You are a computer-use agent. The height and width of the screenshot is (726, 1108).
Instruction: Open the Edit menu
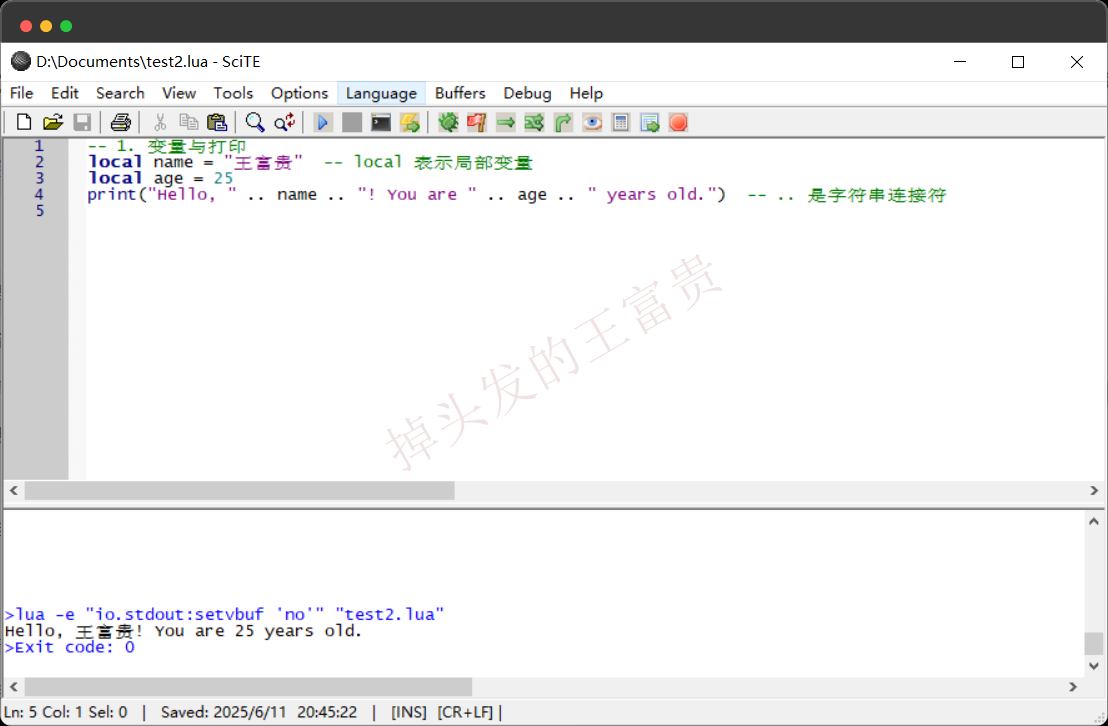click(x=64, y=93)
